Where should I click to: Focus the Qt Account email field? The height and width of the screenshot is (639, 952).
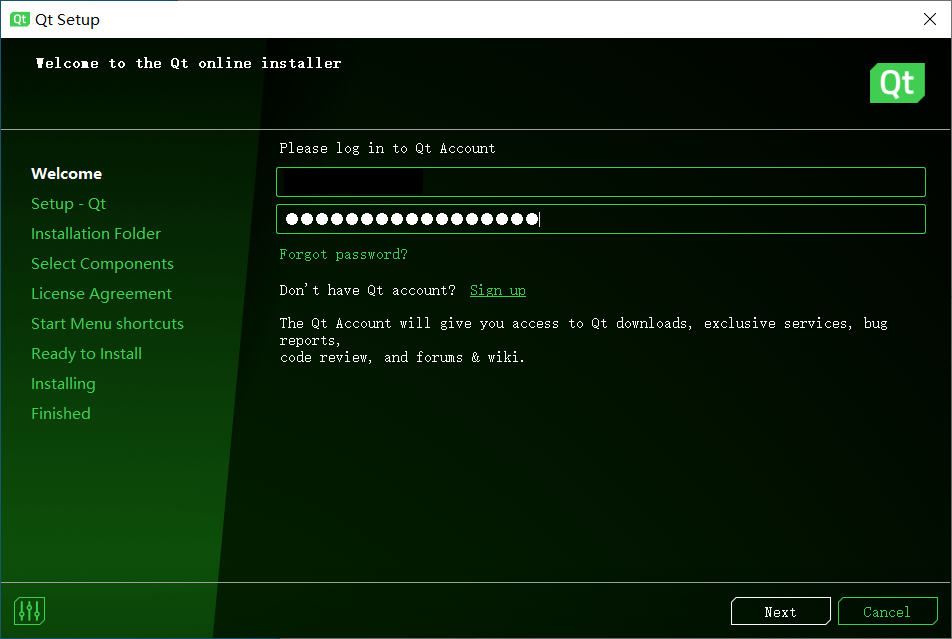[x=600, y=182]
